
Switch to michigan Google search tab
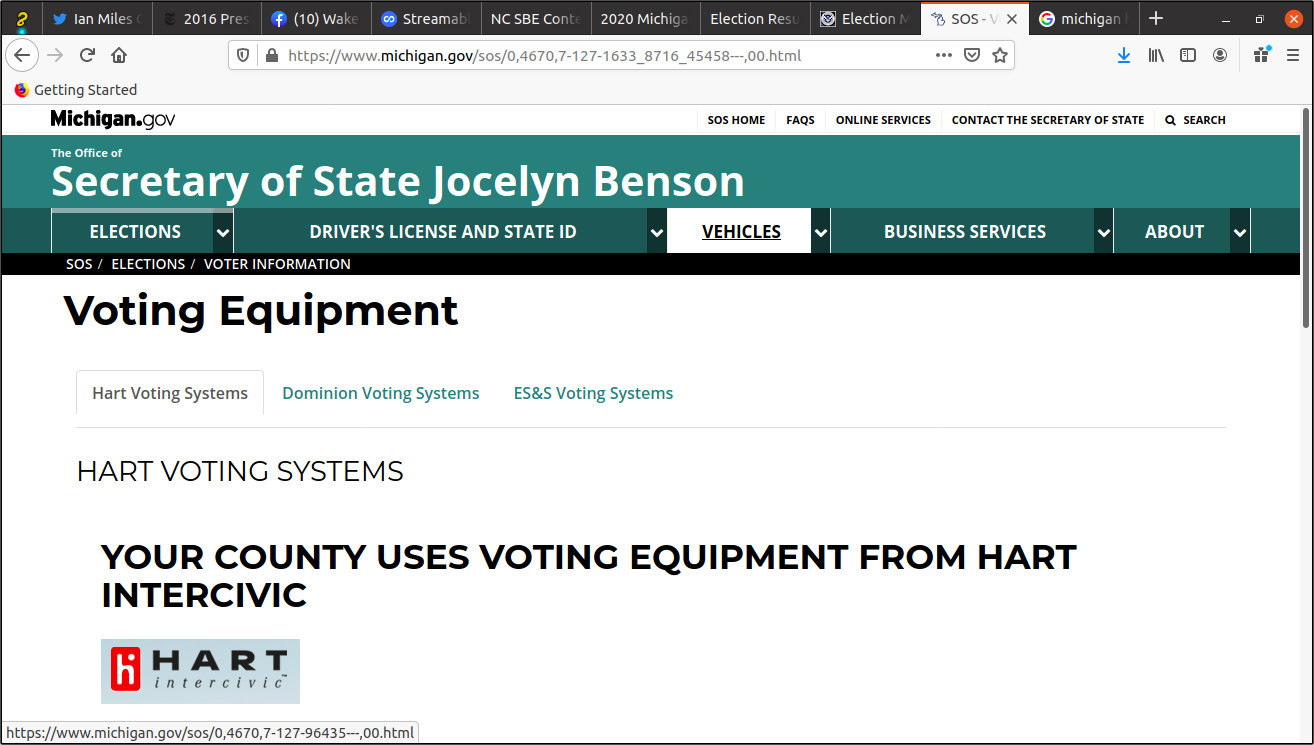(1084, 19)
